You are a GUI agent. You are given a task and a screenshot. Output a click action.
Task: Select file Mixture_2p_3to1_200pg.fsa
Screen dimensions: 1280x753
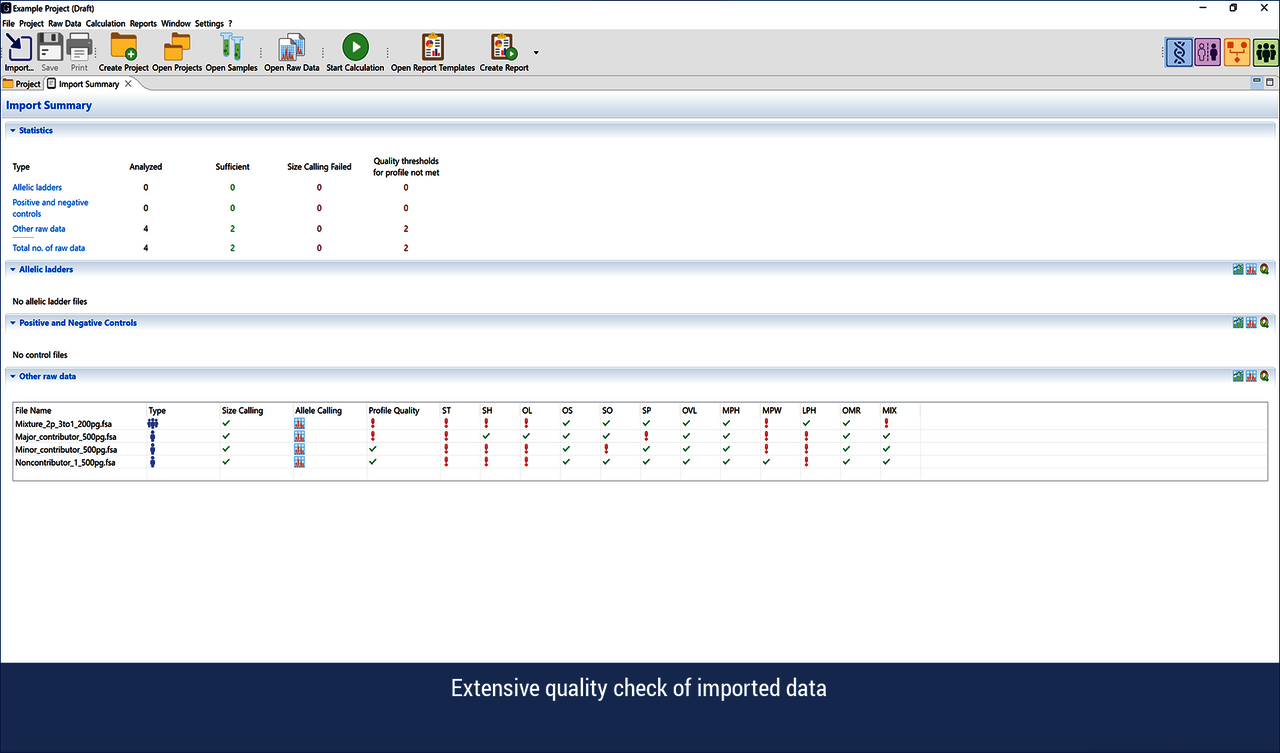click(x=63, y=424)
